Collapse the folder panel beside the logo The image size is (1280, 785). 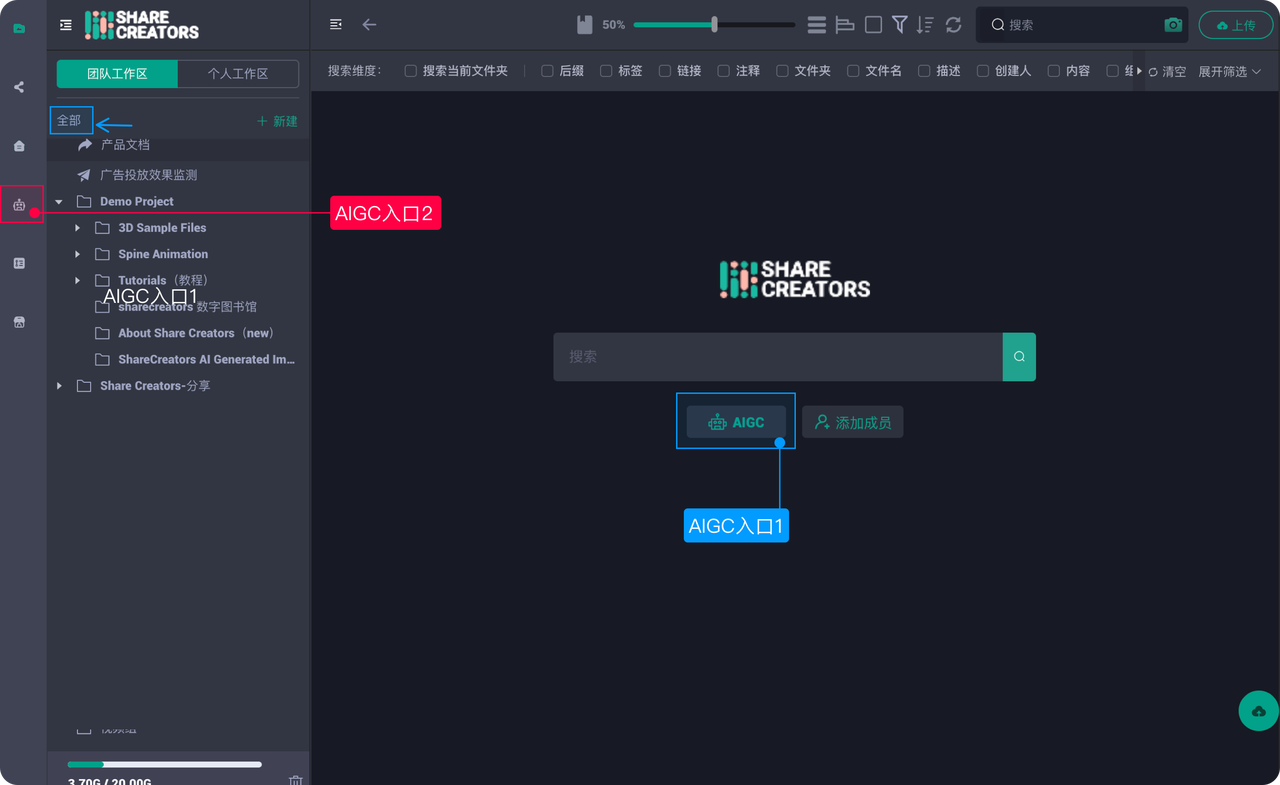pos(66,25)
